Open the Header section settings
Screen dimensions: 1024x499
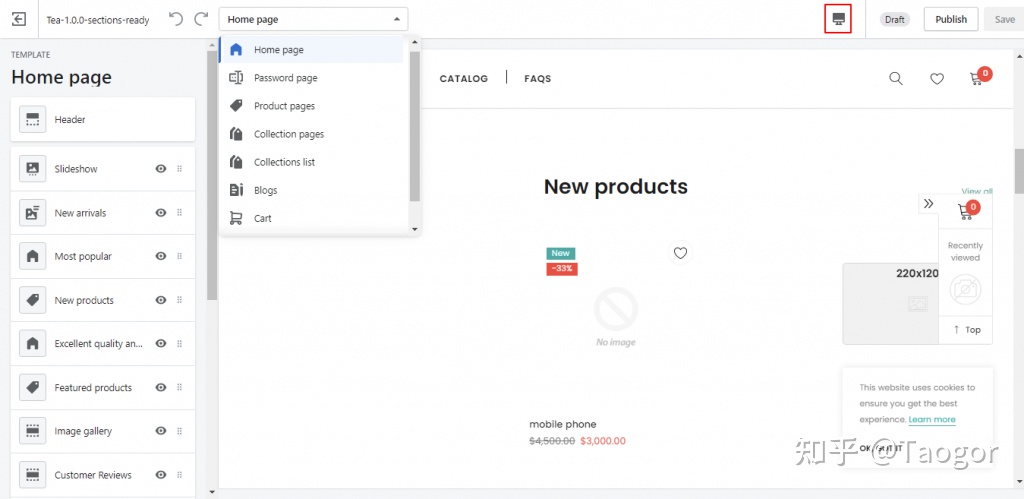pos(102,120)
